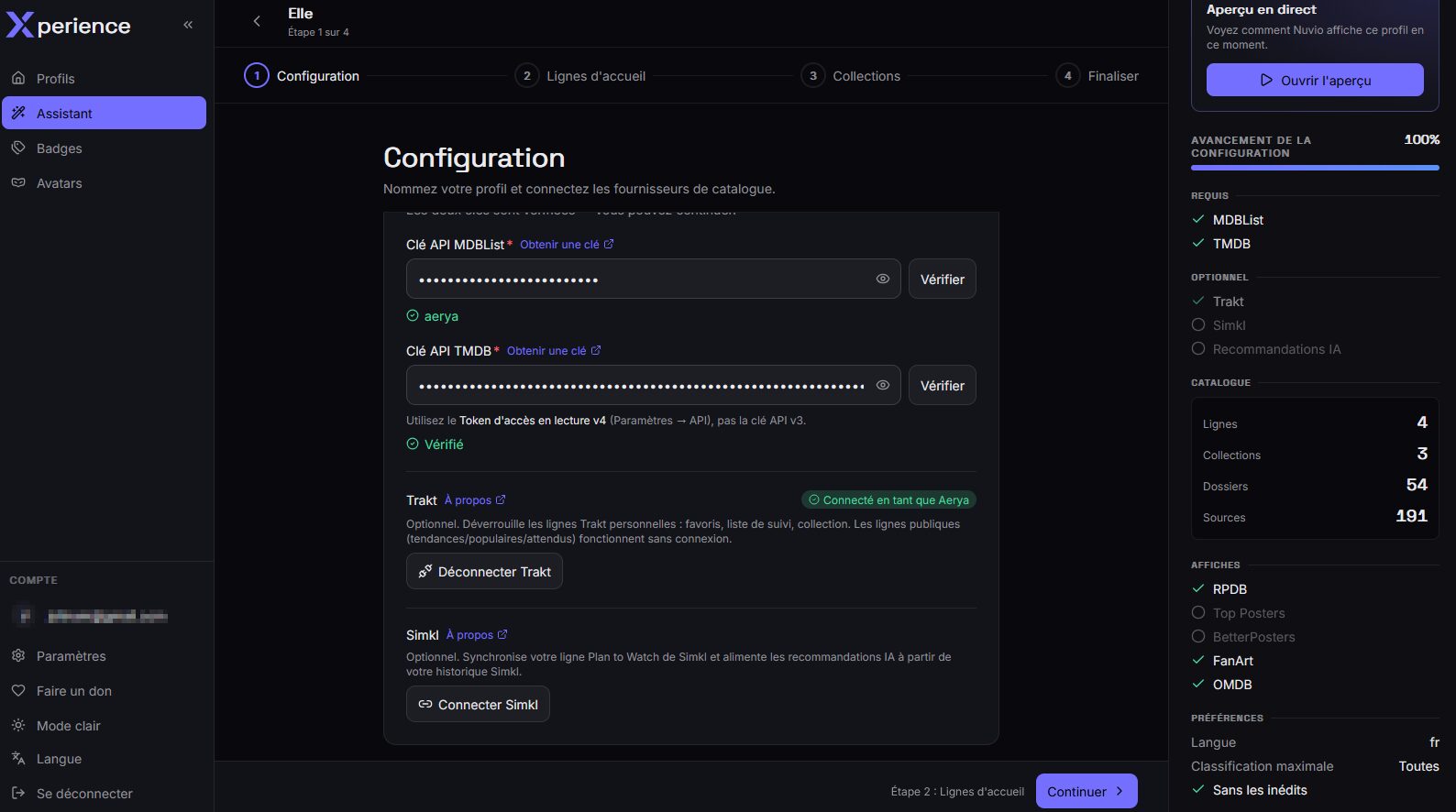Click the MDBList required checkmark
The image size is (1456, 812).
(1198, 219)
